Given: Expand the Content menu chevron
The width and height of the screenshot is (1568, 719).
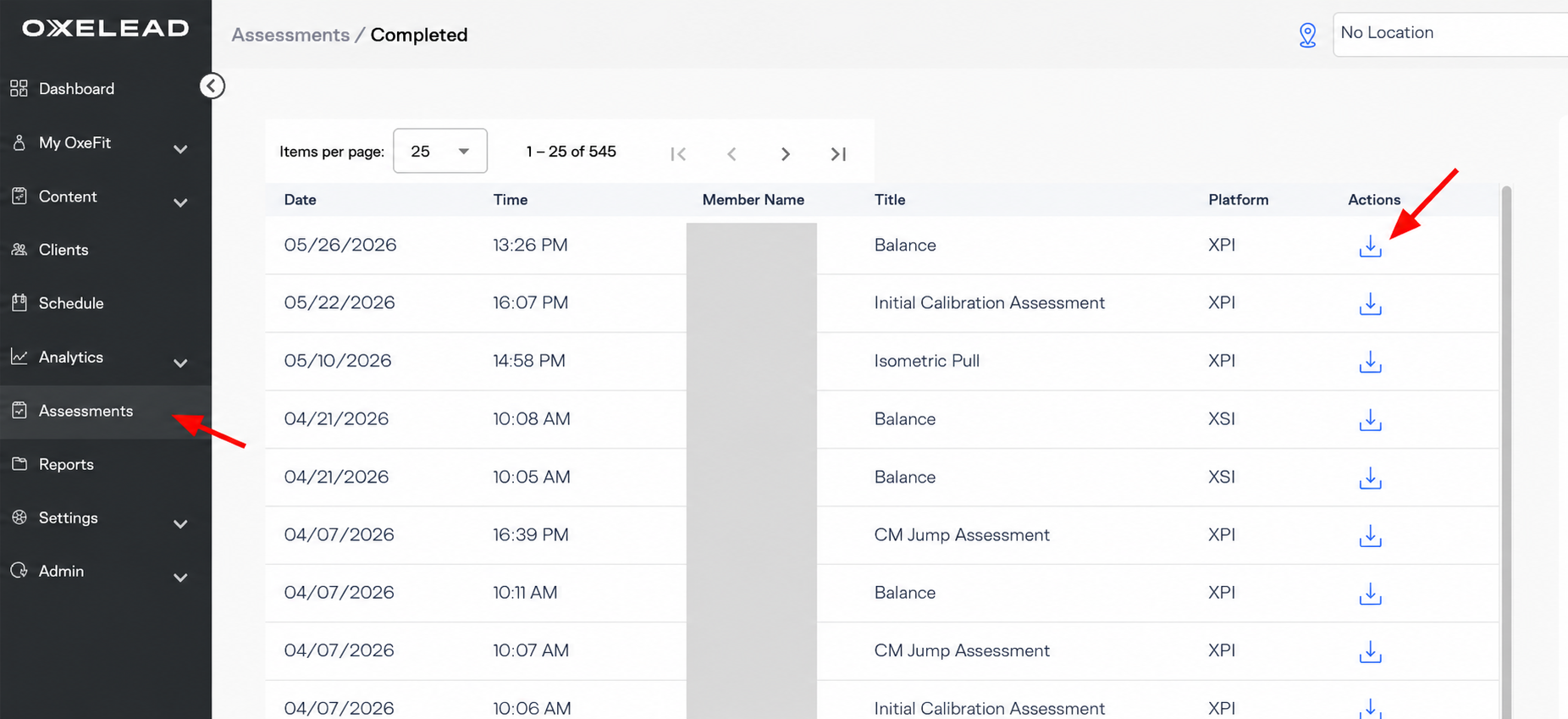Looking at the screenshot, I should tap(180, 202).
